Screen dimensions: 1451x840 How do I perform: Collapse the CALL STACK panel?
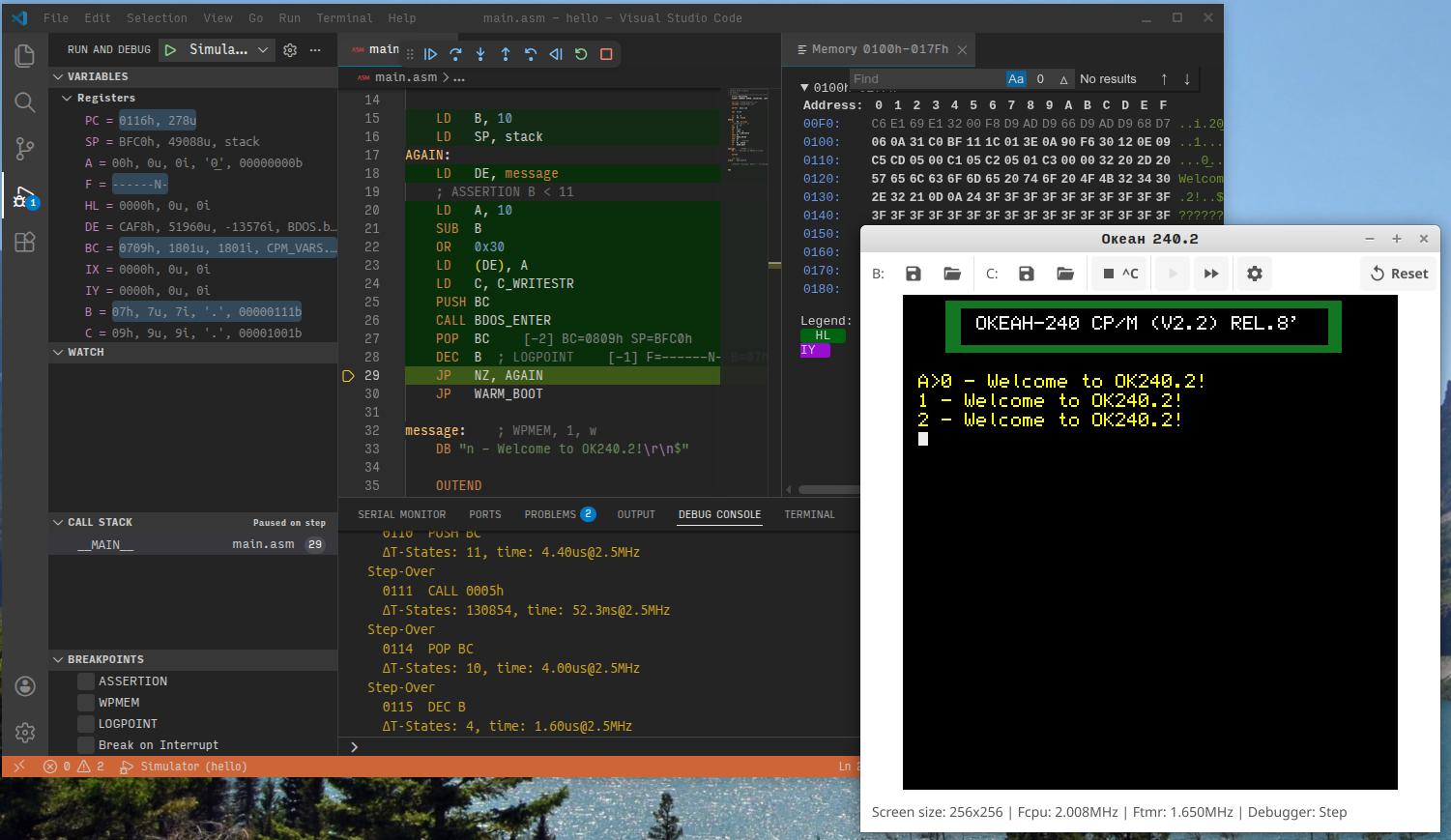point(58,522)
